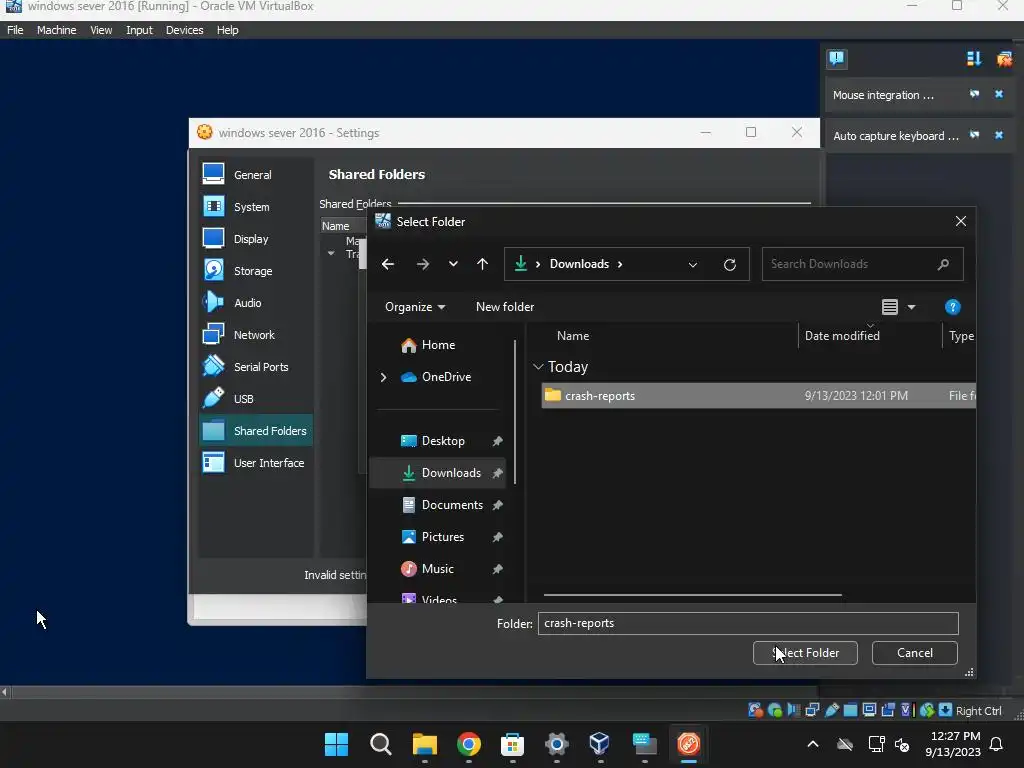Image resolution: width=1024 pixels, height=768 pixels.
Task: Click the Folder name input field
Action: click(748, 623)
